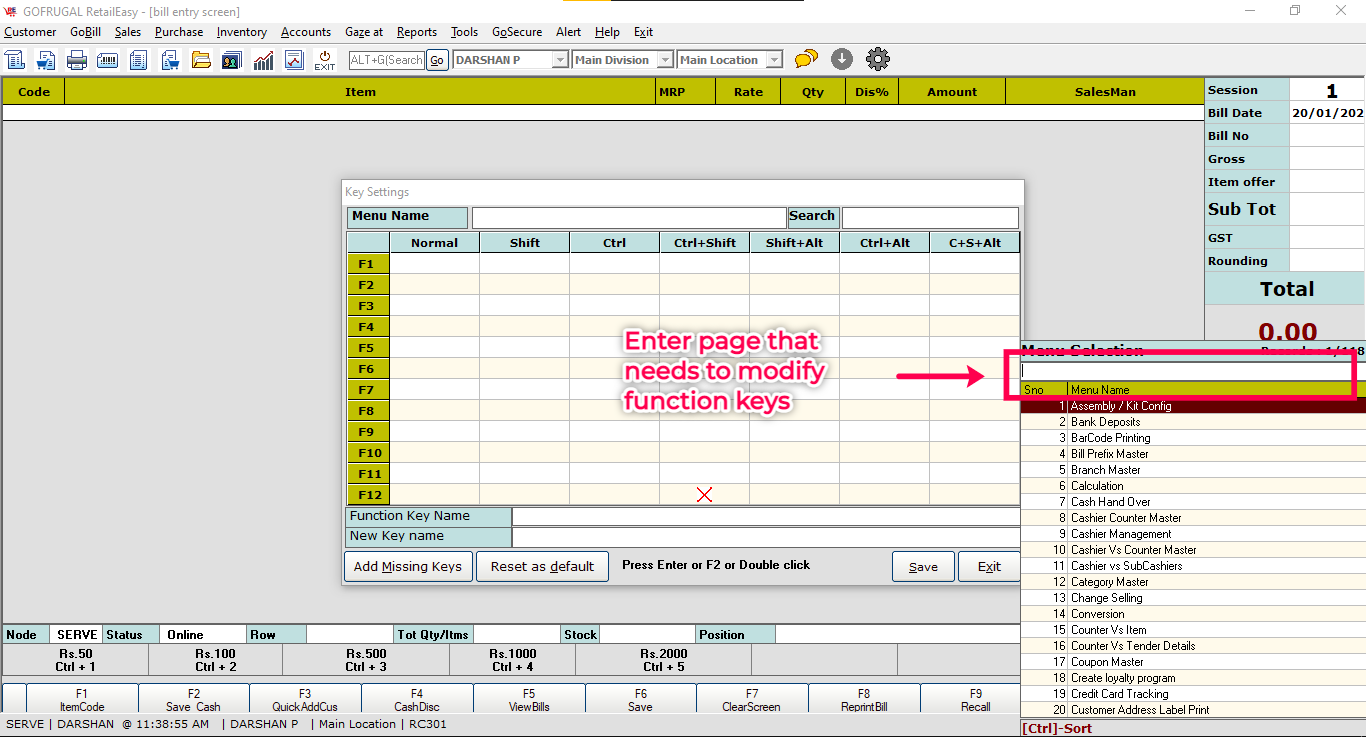Click the Ctrl+Shift column header in the key grid
Viewport: 1366px width, 737px height.
[x=704, y=243]
